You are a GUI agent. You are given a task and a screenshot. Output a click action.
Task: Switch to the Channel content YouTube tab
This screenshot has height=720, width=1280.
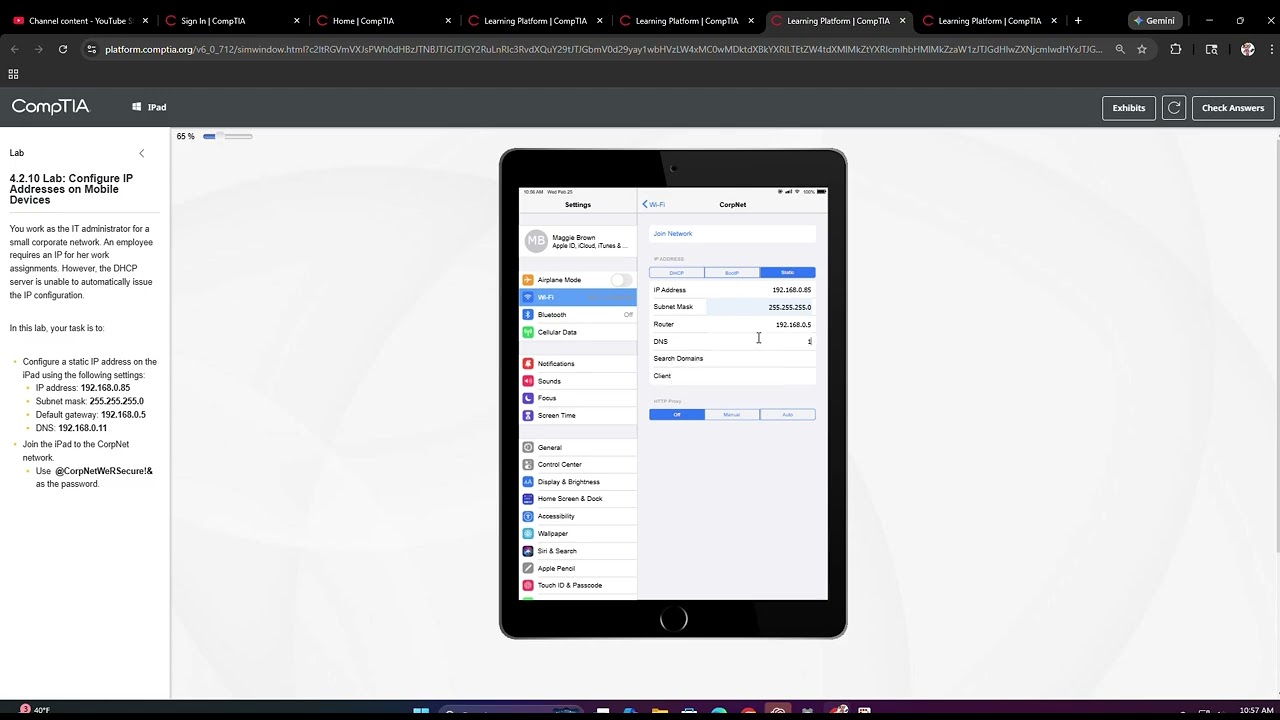pyautogui.click(x=79, y=20)
